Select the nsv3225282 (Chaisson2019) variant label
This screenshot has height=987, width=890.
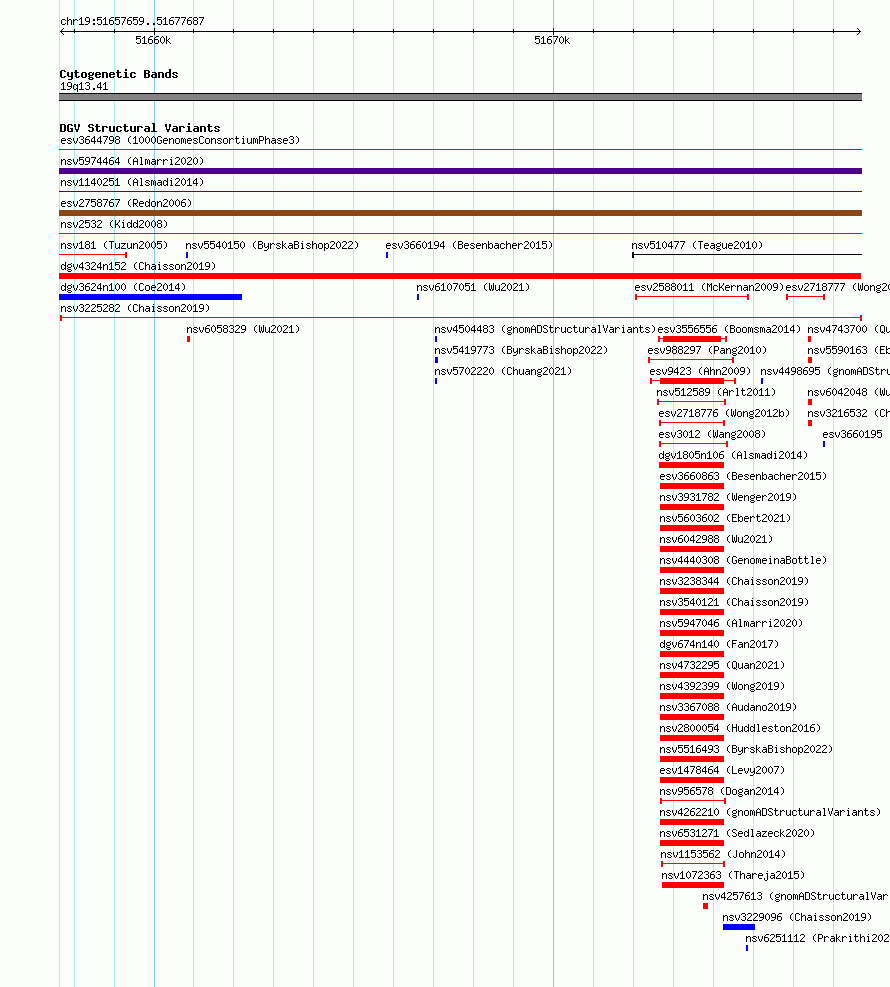135,308
